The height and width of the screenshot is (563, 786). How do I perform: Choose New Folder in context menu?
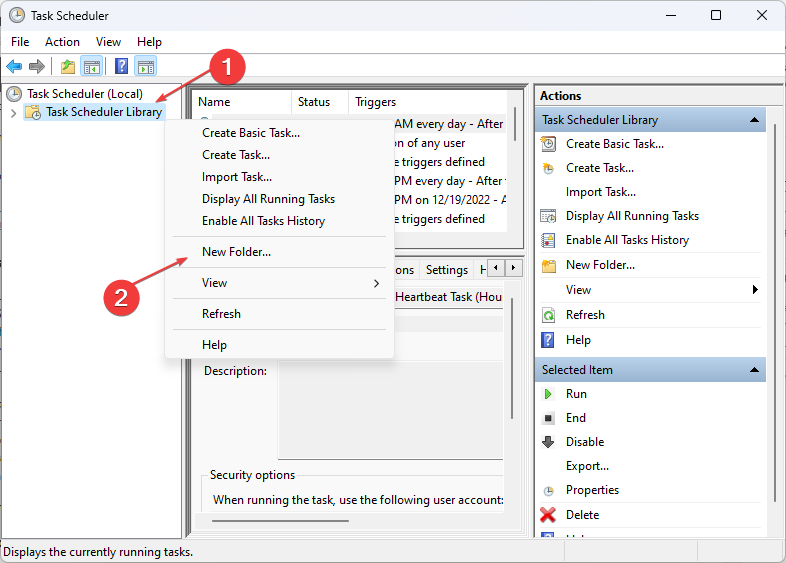280,252
